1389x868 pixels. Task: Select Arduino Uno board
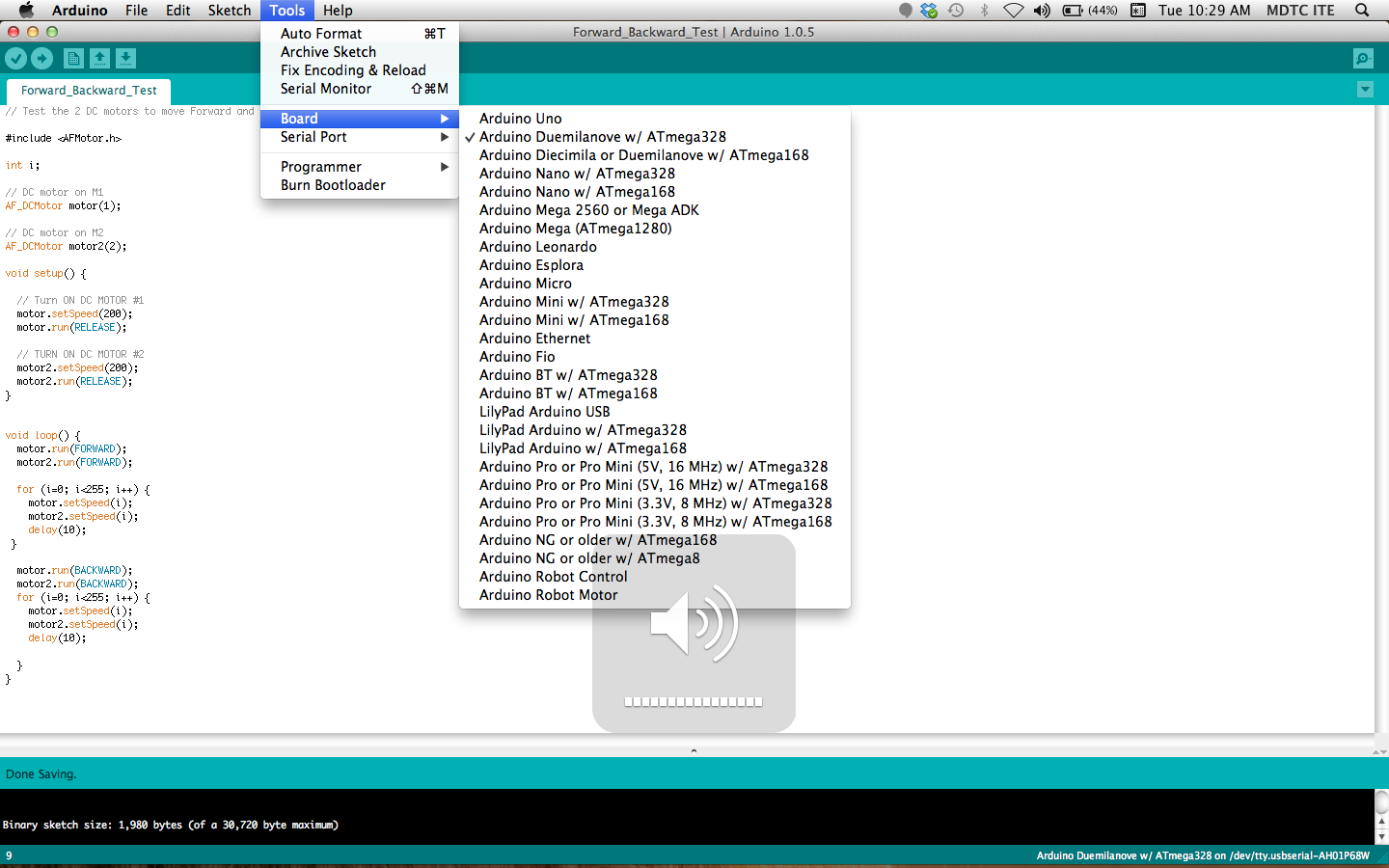[655, 119]
